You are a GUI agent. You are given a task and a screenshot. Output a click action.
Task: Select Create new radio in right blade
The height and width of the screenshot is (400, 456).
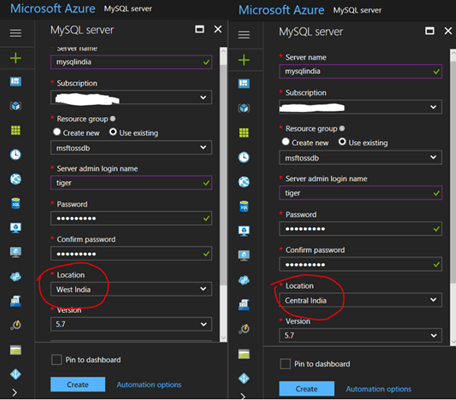coord(285,142)
